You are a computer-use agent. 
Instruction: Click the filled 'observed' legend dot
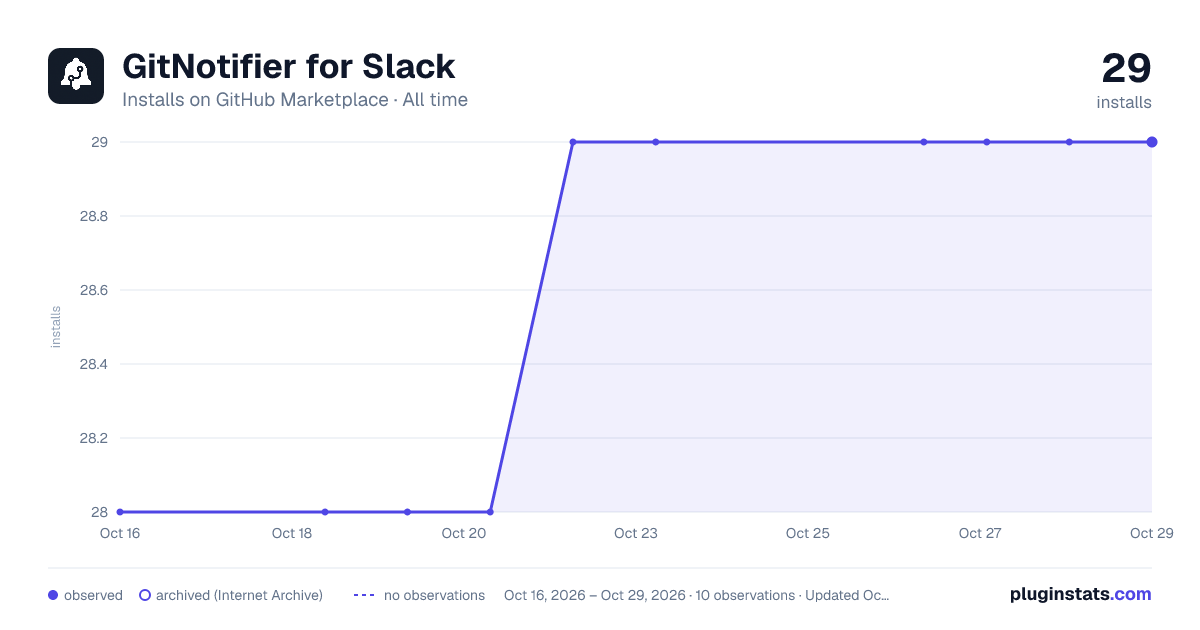[53, 595]
